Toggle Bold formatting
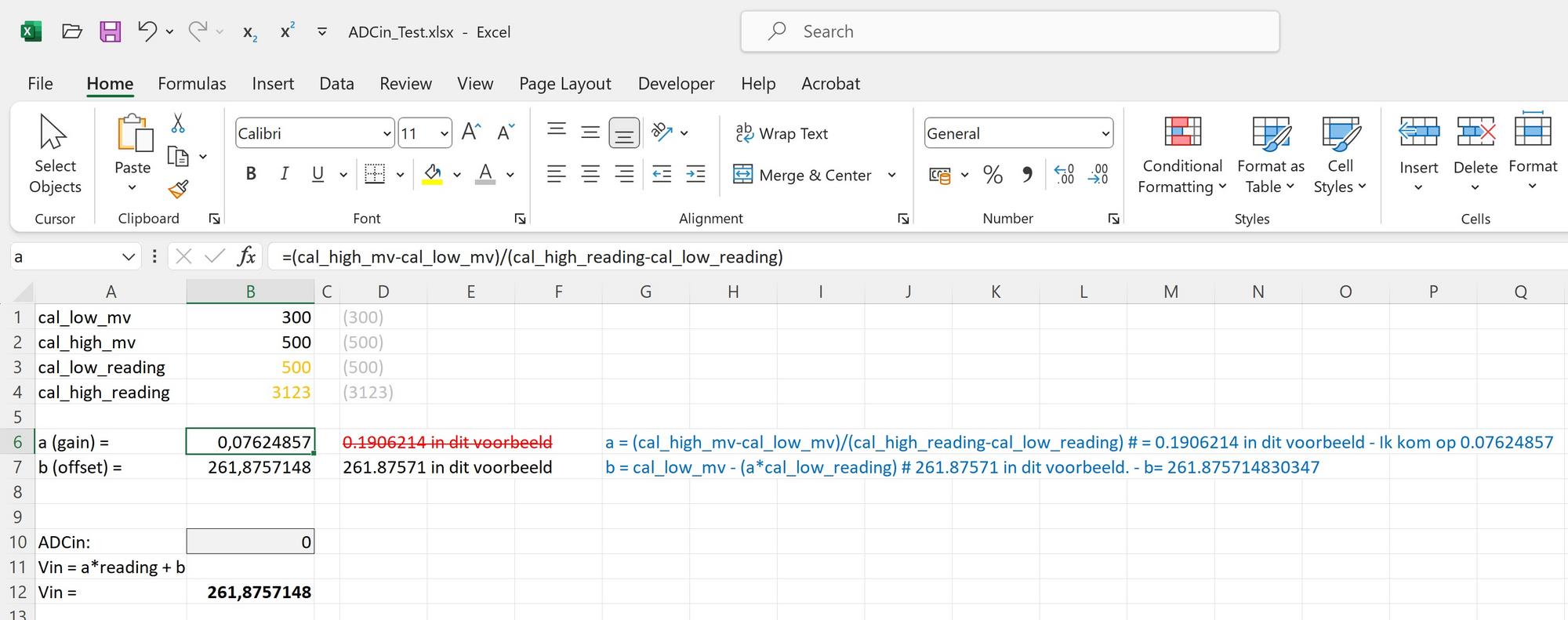The width and height of the screenshot is (1568, 620). 251,174
